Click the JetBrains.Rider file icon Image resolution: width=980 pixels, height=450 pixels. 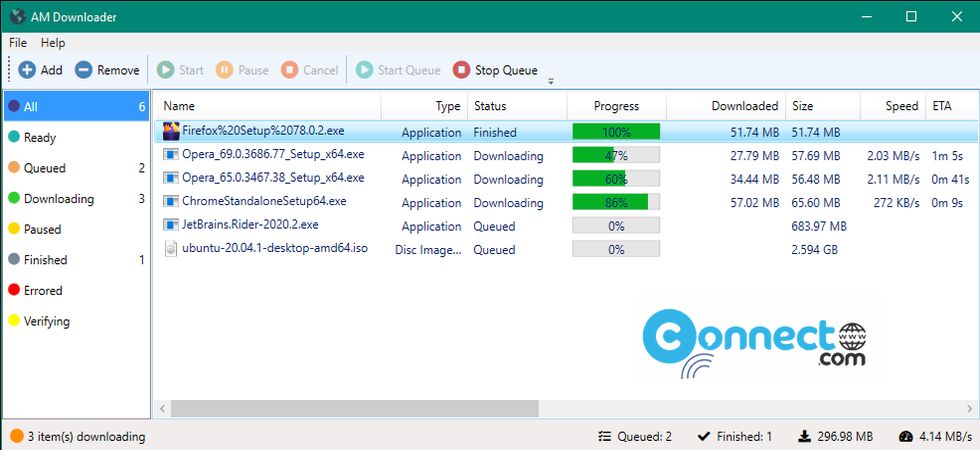[x=171, y=224]
